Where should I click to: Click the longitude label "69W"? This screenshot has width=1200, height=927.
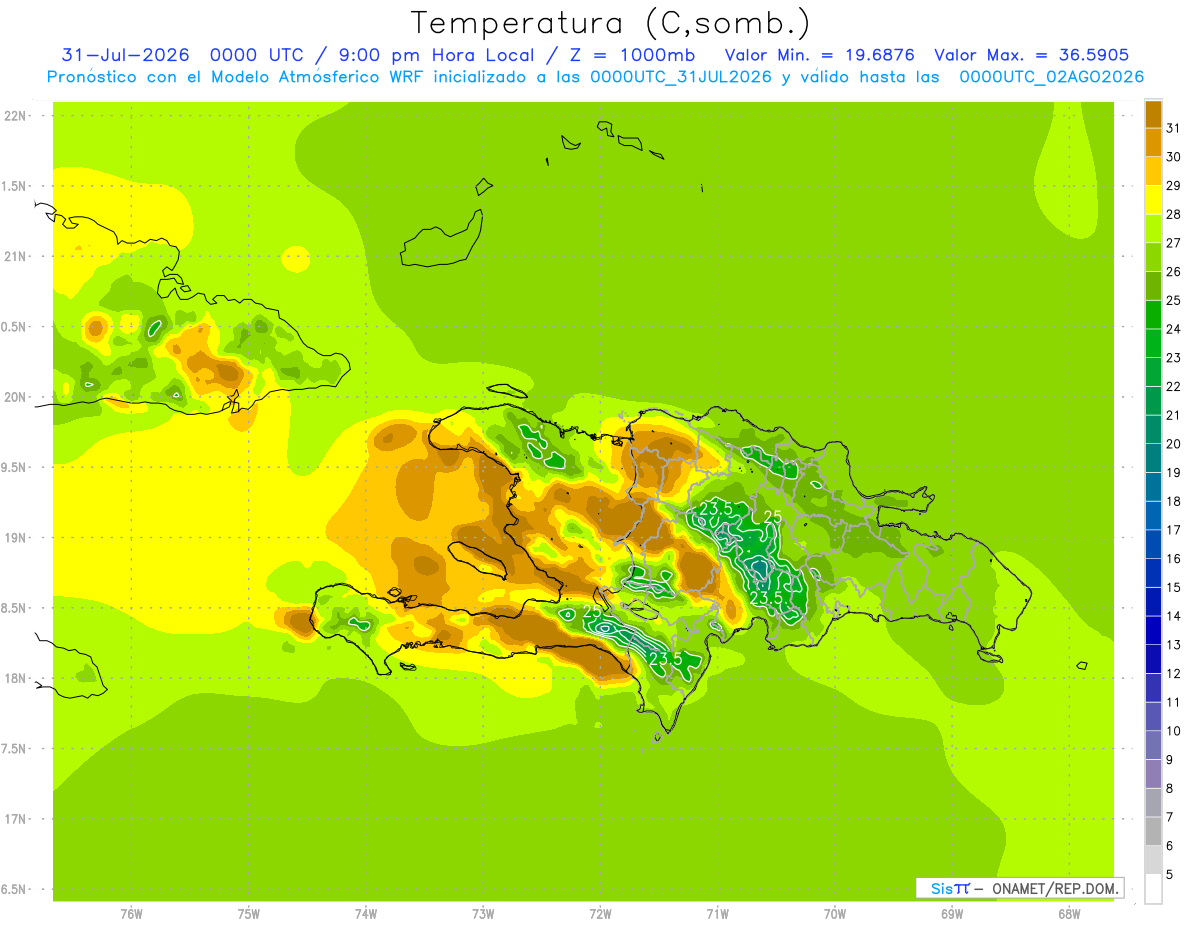point(952,914)
